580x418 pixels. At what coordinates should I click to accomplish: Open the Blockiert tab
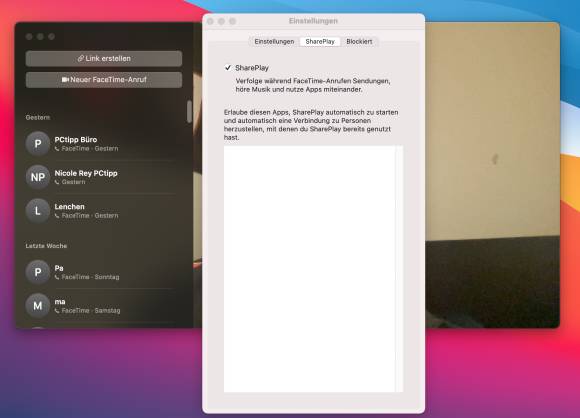pos(359,41)
